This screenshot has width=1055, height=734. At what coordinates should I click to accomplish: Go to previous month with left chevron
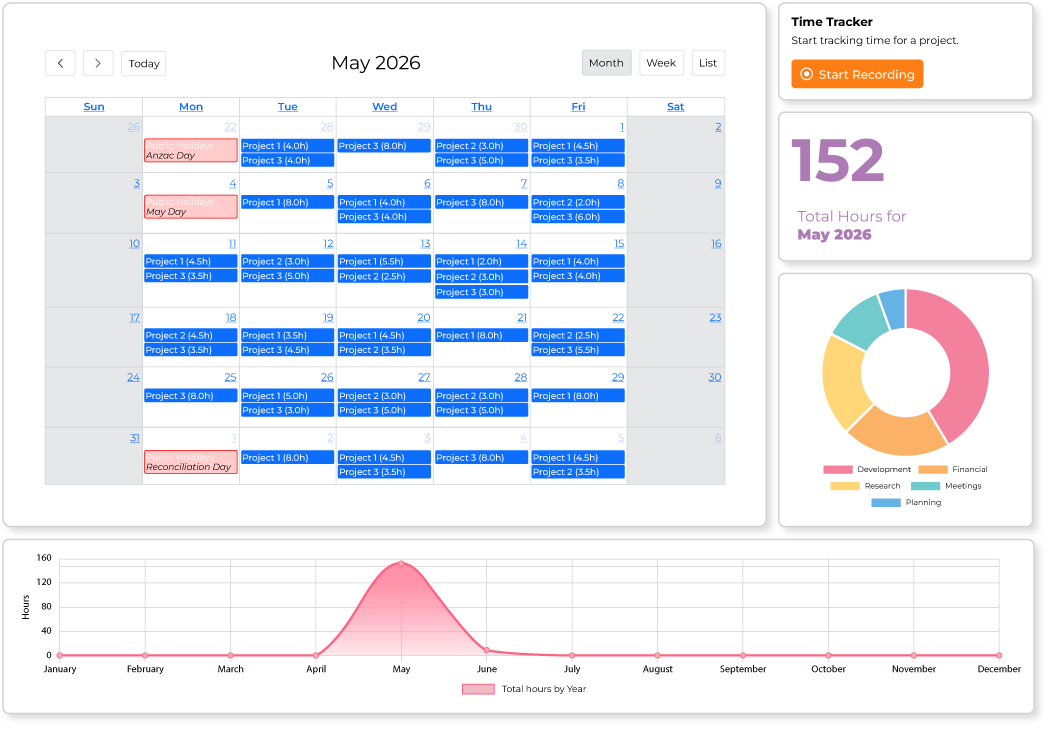61,64
